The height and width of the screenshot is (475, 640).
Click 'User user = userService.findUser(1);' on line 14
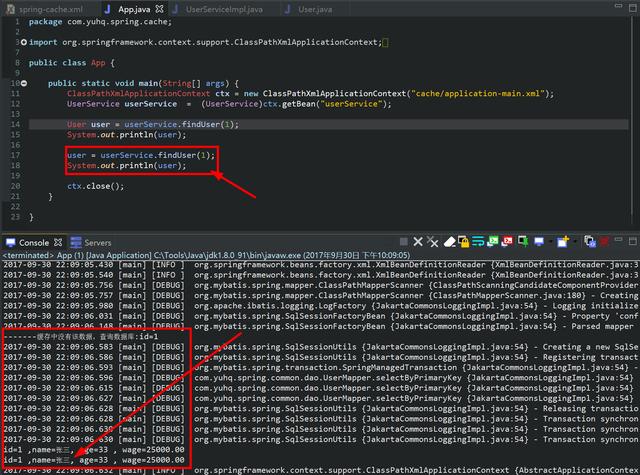pyautogui.click(x=153, y=124)
